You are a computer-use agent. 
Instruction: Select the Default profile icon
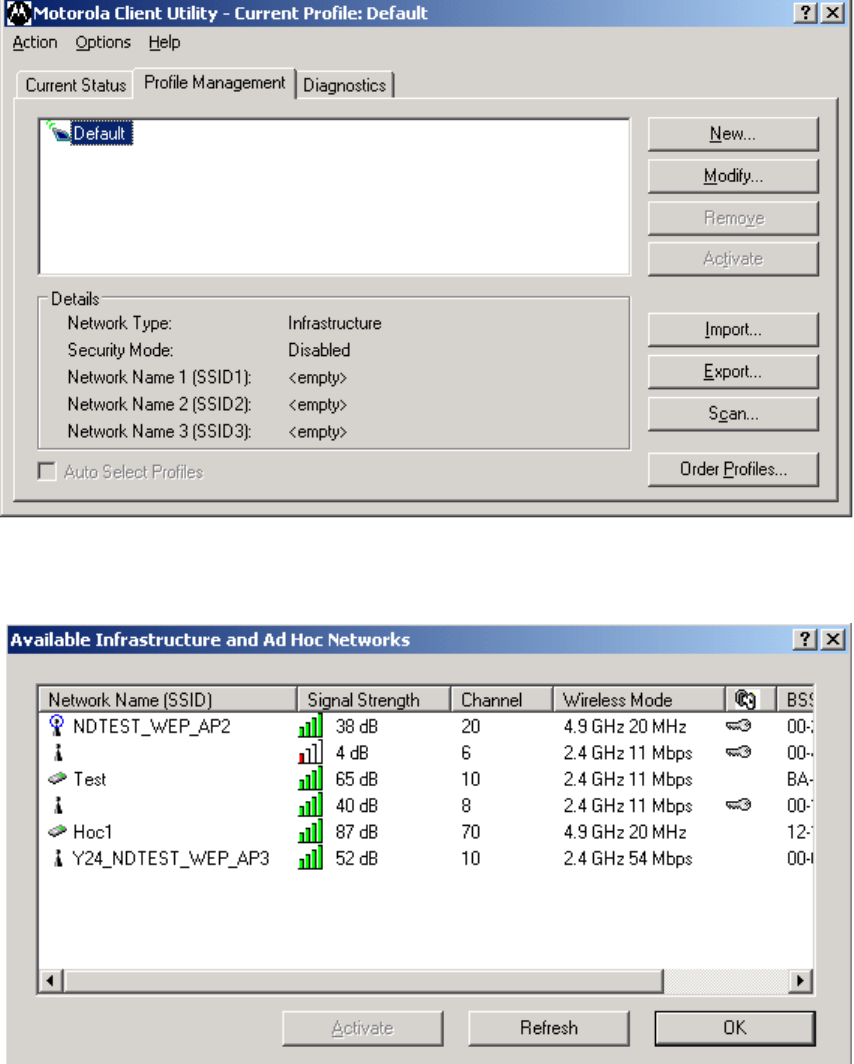[x=58, y=131]
